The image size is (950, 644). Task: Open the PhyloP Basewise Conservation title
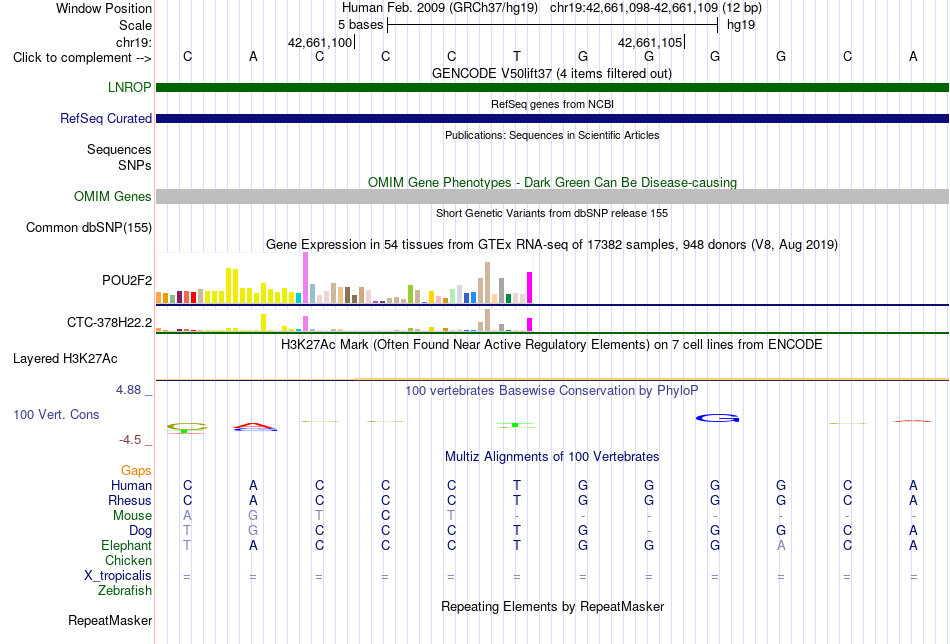[552, 391]
